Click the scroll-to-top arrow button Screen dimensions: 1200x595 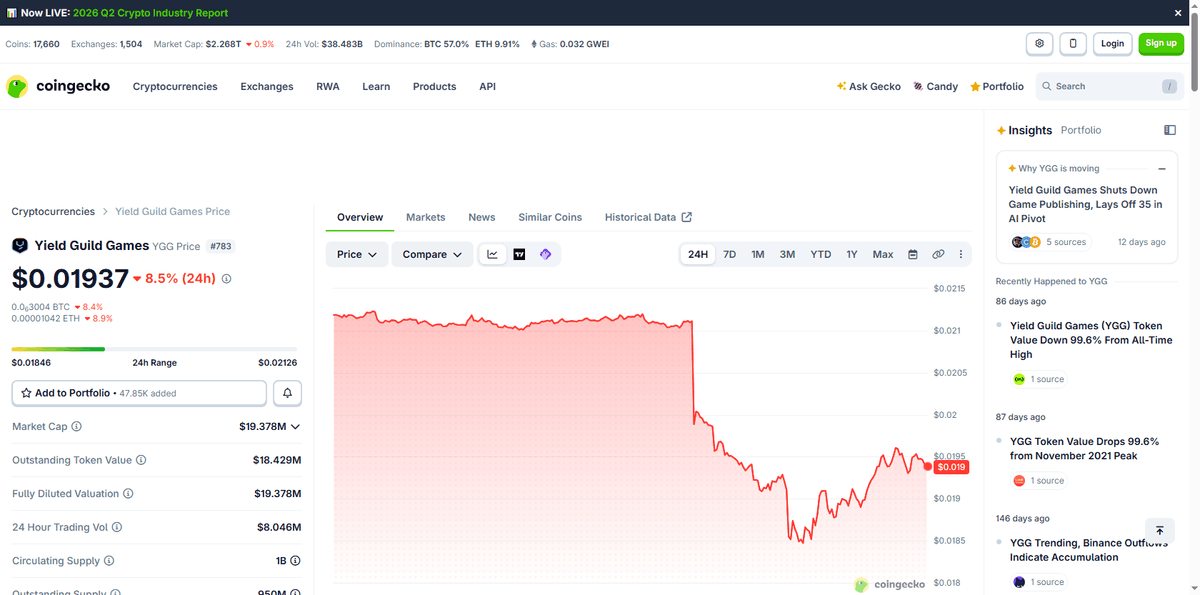tap(1159, 532)
